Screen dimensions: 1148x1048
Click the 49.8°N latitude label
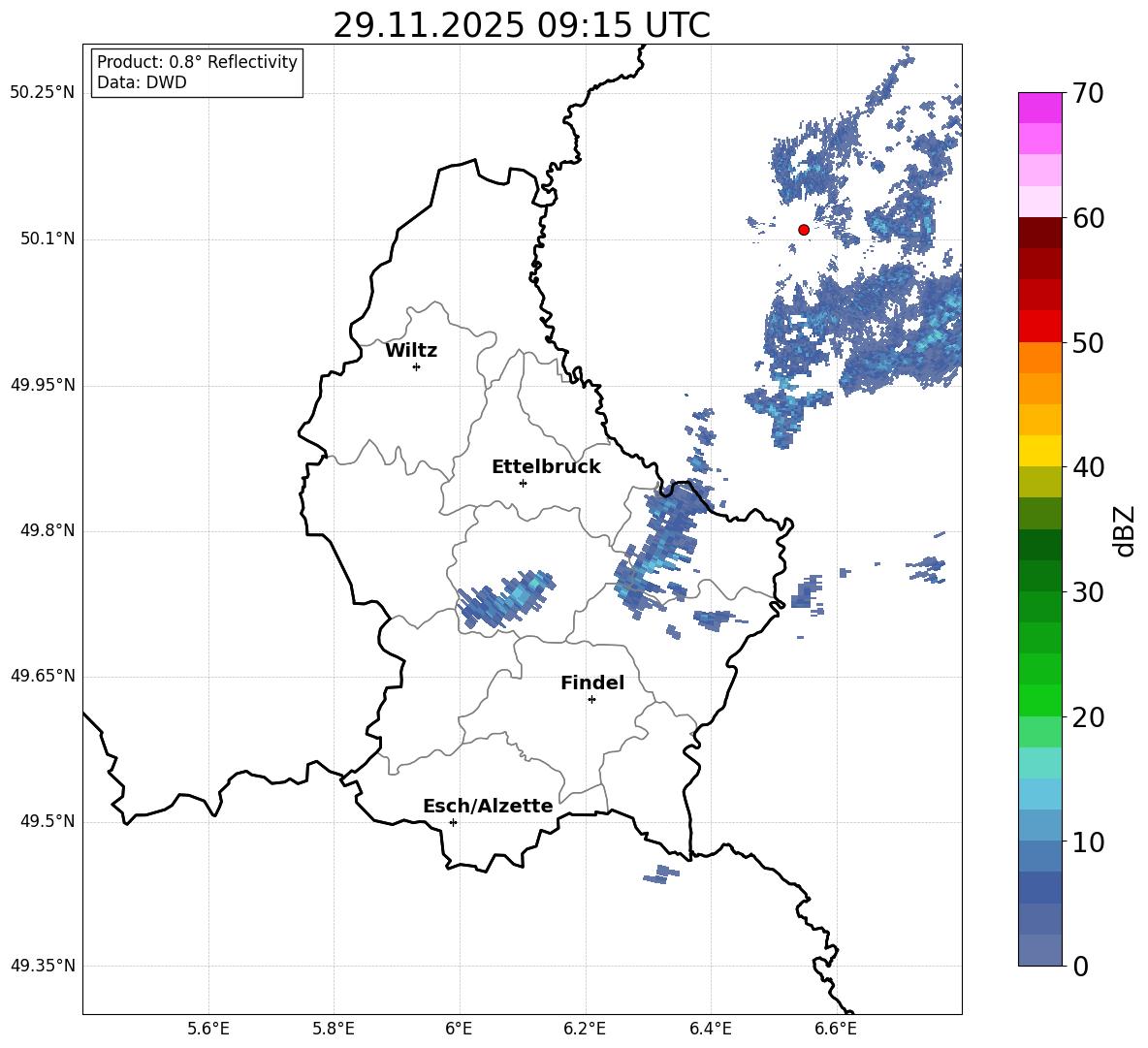tap(48, 530)
